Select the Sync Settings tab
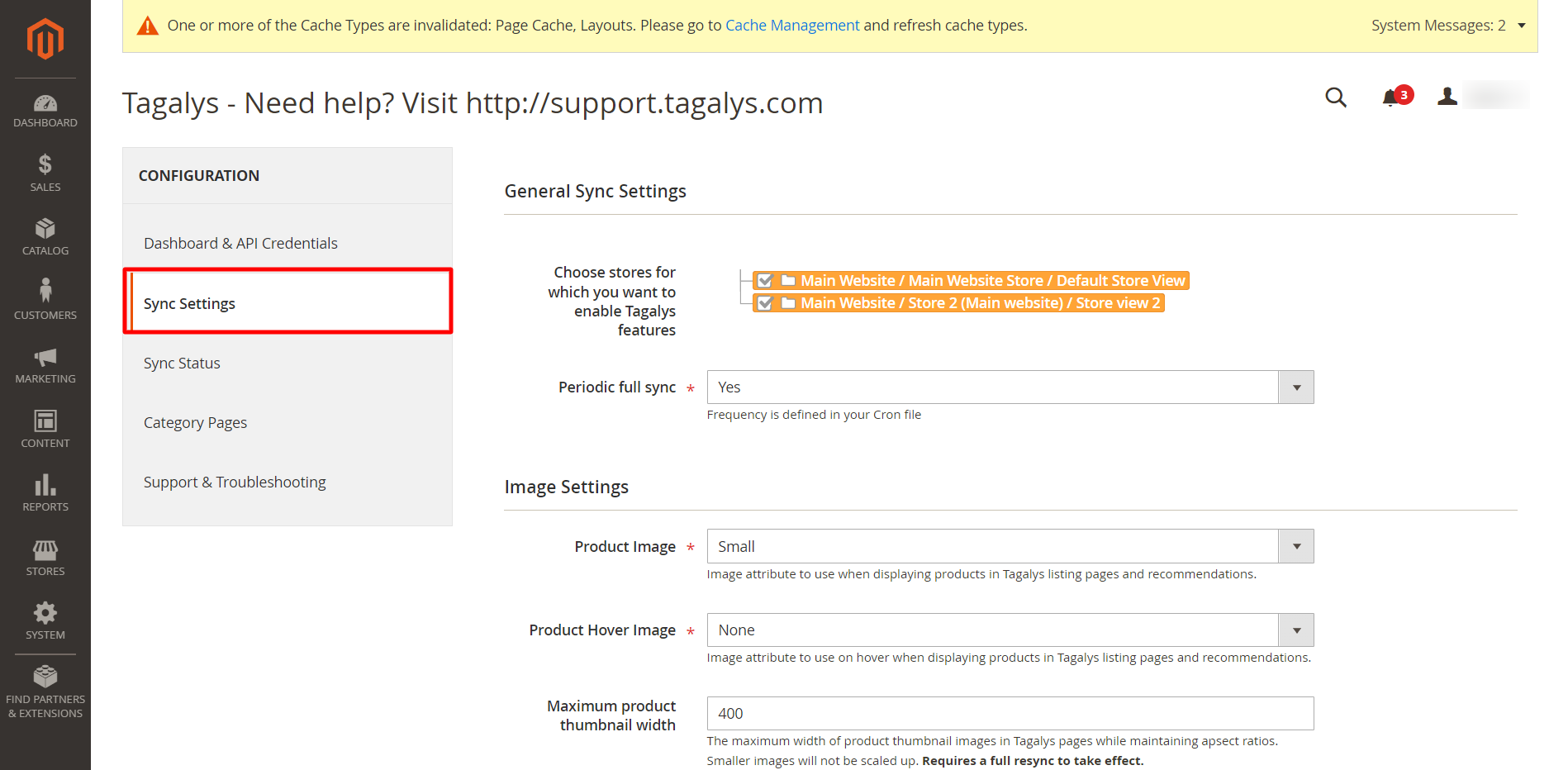 [x=287, y=303]
